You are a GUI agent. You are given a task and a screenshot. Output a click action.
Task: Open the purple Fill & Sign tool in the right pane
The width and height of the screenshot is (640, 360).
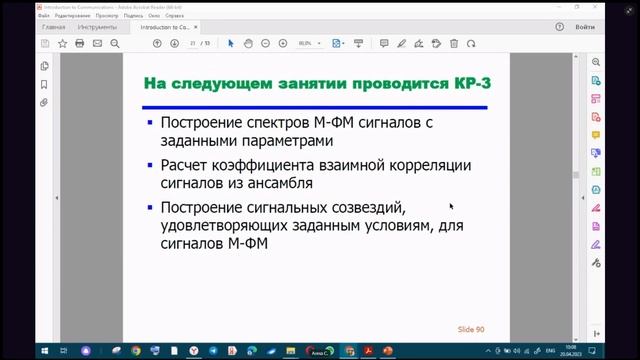click(596, 244)
